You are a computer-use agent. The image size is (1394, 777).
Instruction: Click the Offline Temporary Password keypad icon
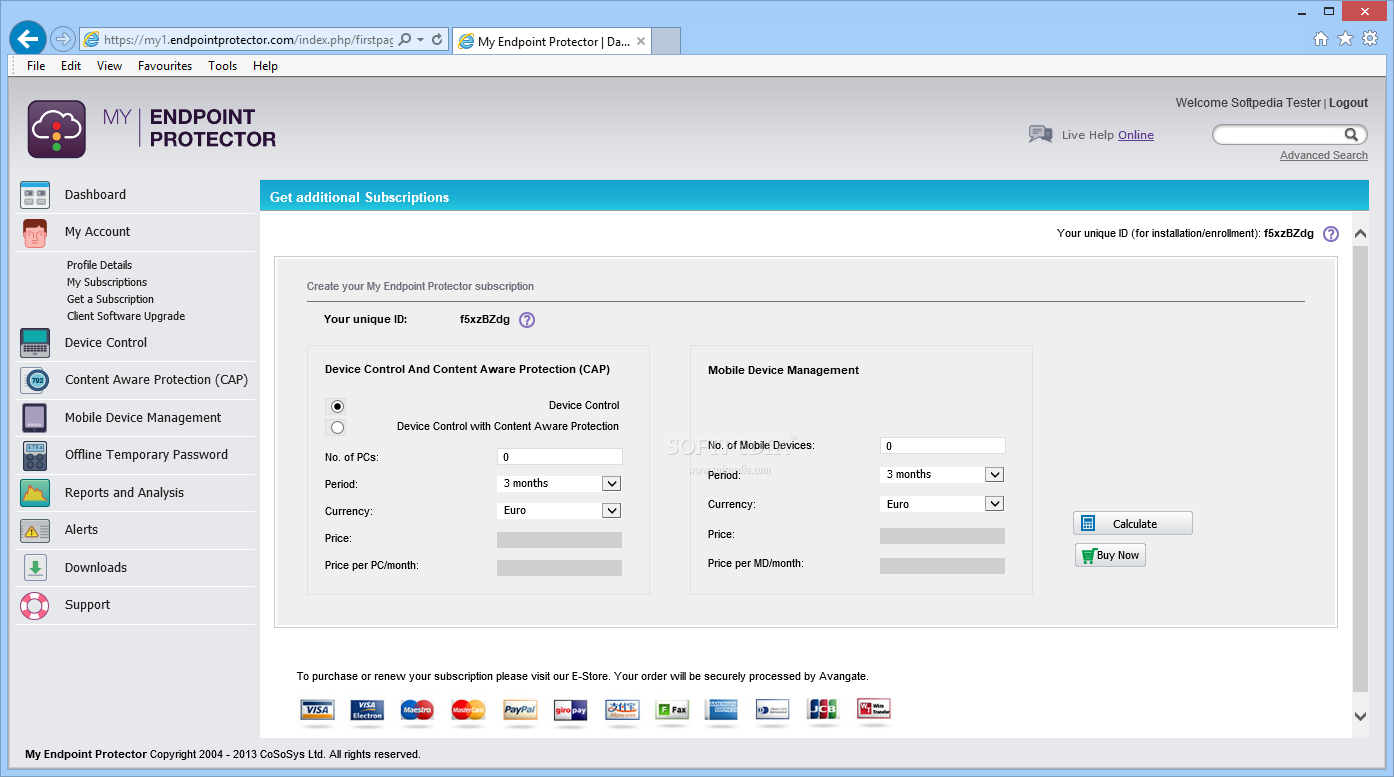tap(35, 455)
